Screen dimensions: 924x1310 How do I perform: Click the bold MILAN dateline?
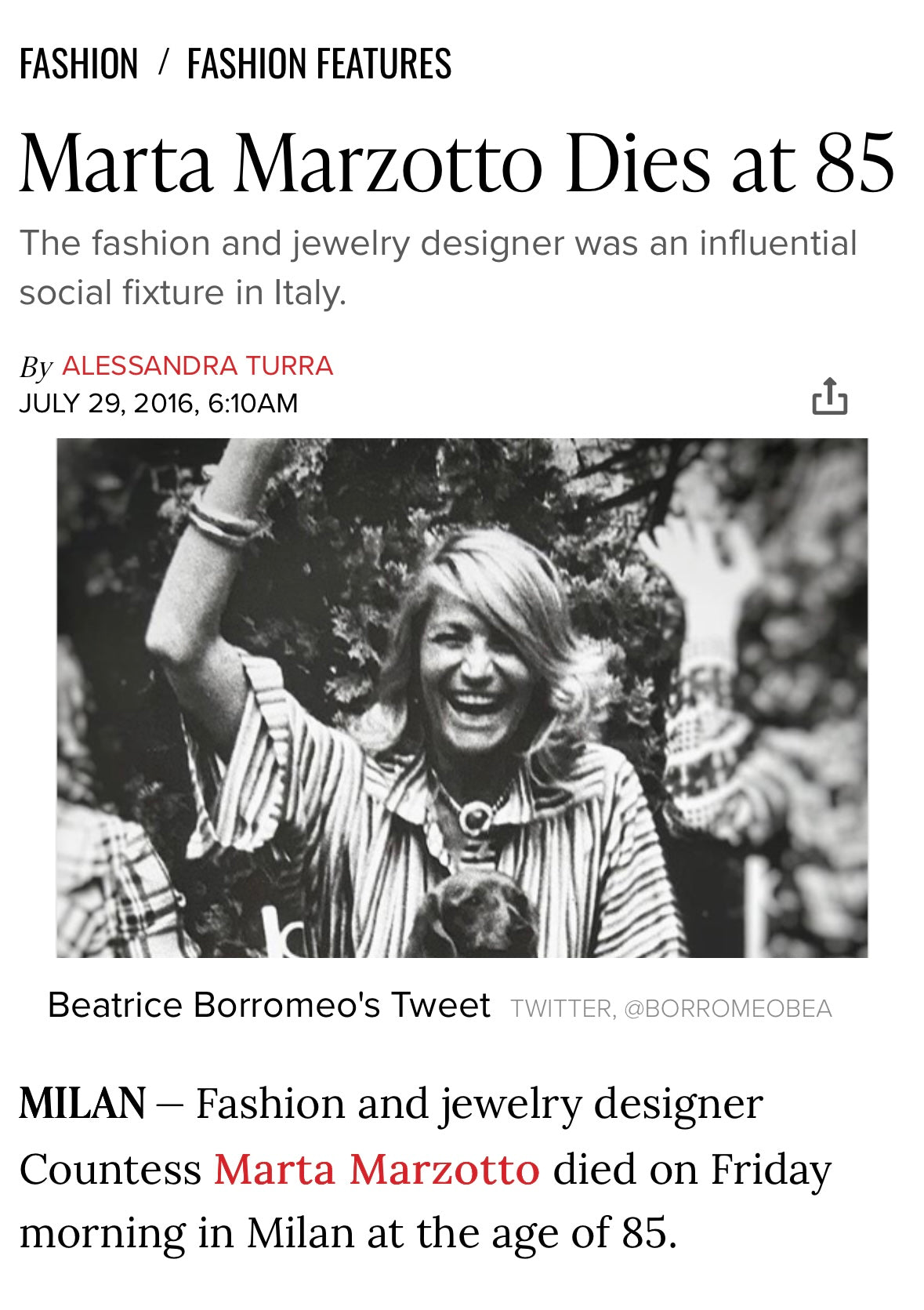82,1104
